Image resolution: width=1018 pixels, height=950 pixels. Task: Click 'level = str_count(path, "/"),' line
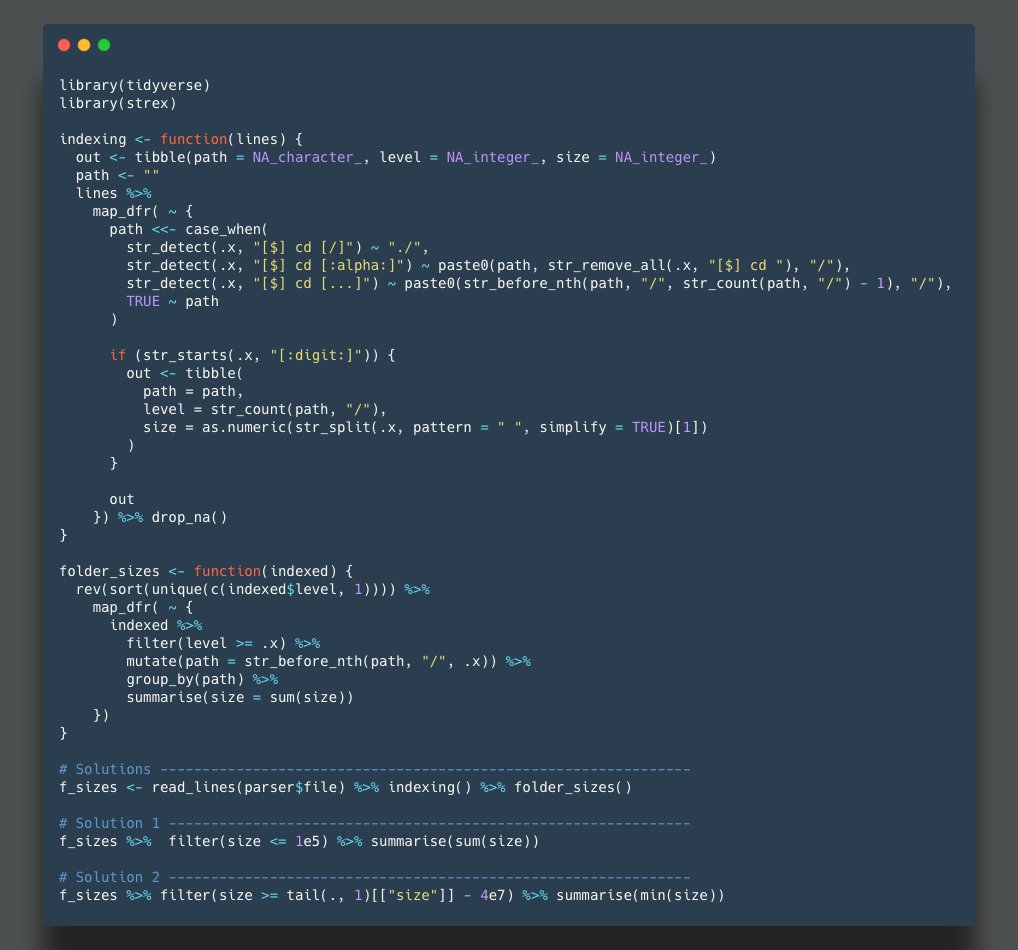pos(264,409)
